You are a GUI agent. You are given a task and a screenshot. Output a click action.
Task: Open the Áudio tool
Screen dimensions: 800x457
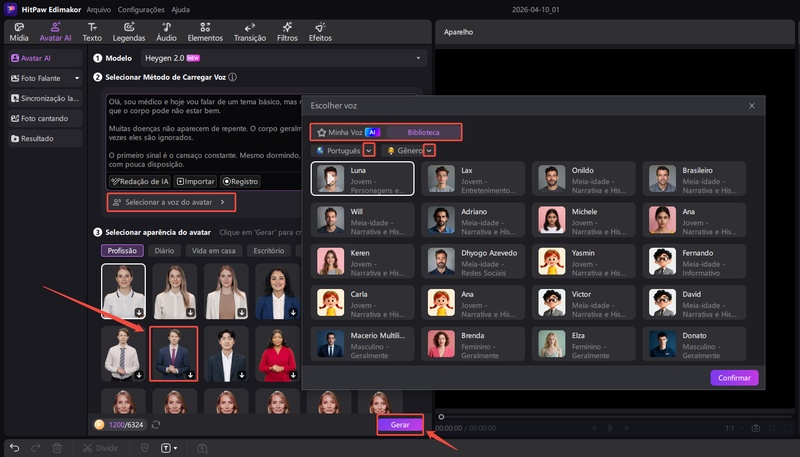tap(170, 32)
